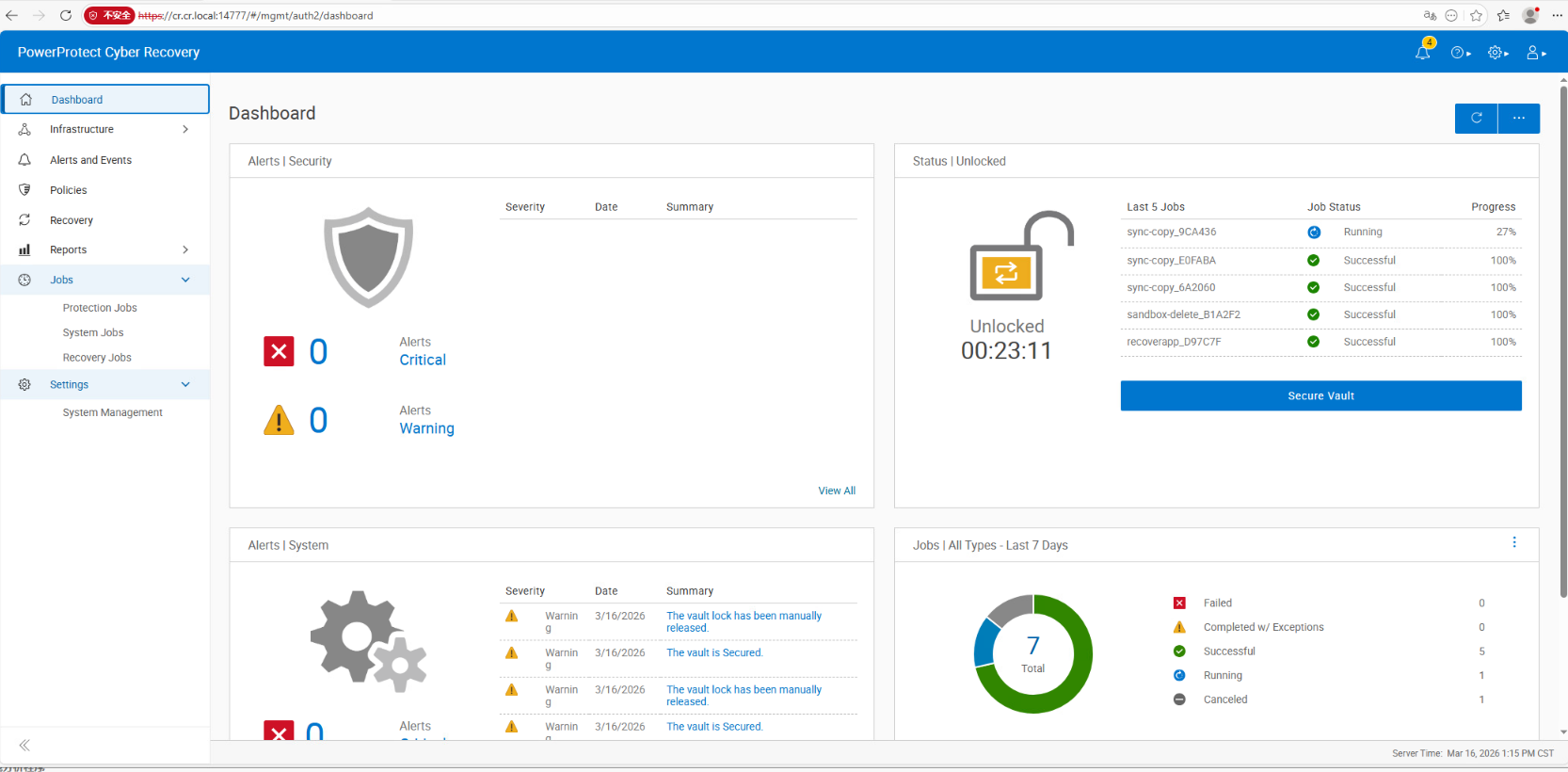The height and width of the screenshot is (772, 1568).
Task: Click the Canceled gray legend icon
Action: 1179,700
